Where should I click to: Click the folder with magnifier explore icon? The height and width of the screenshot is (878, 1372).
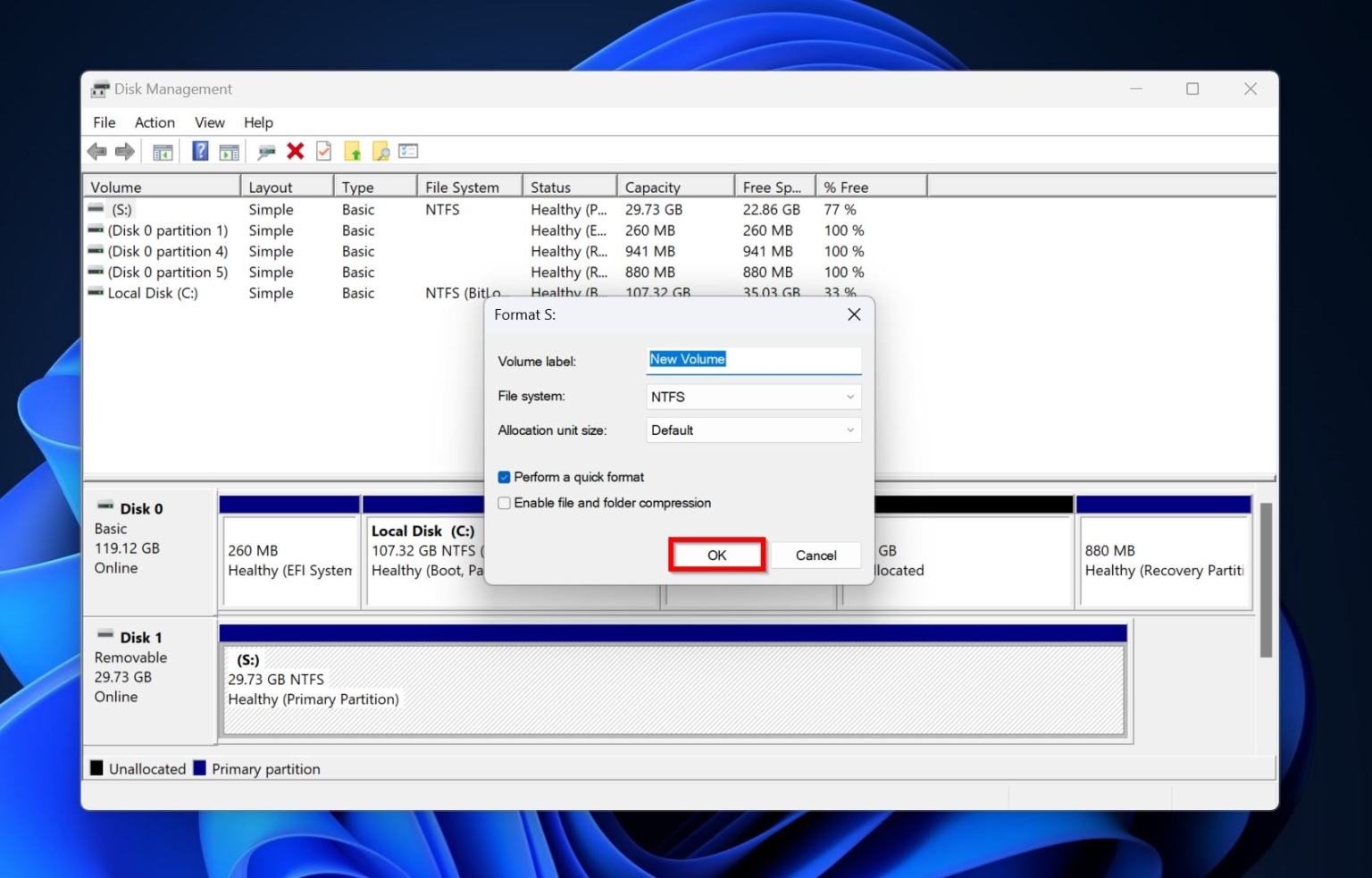(381, 151)
